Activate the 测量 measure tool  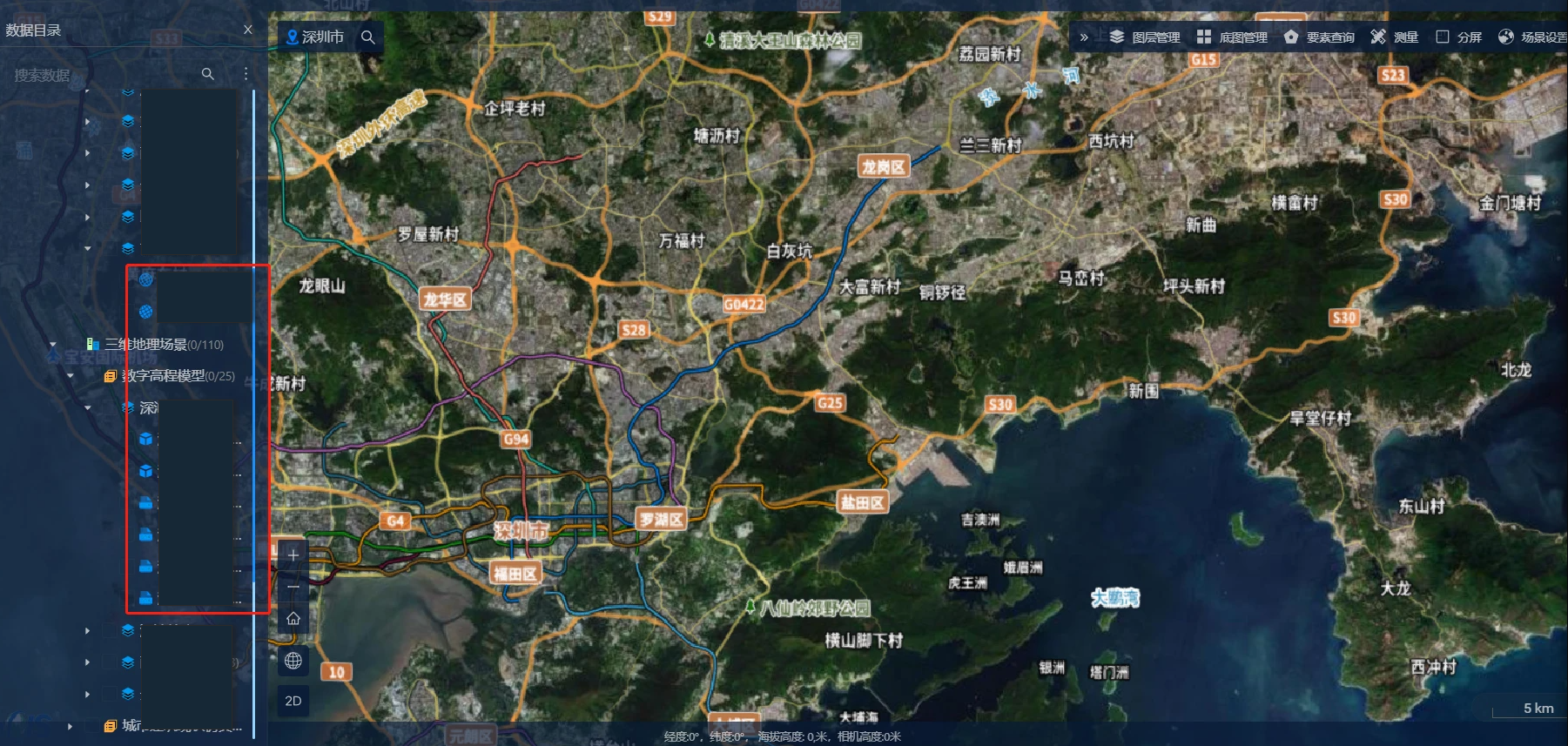[1395, 37]
